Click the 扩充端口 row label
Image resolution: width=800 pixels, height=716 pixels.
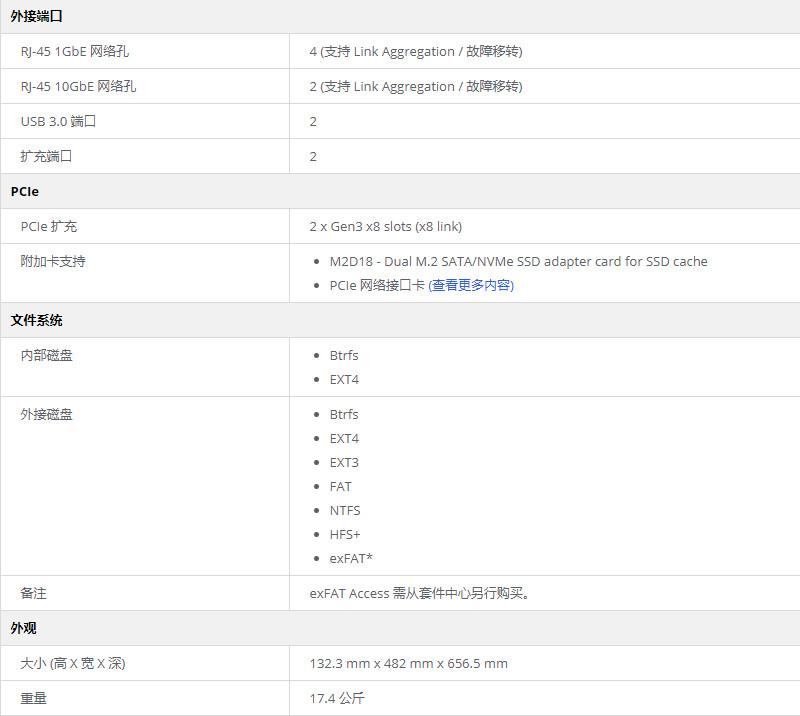(x=46, y=156)
